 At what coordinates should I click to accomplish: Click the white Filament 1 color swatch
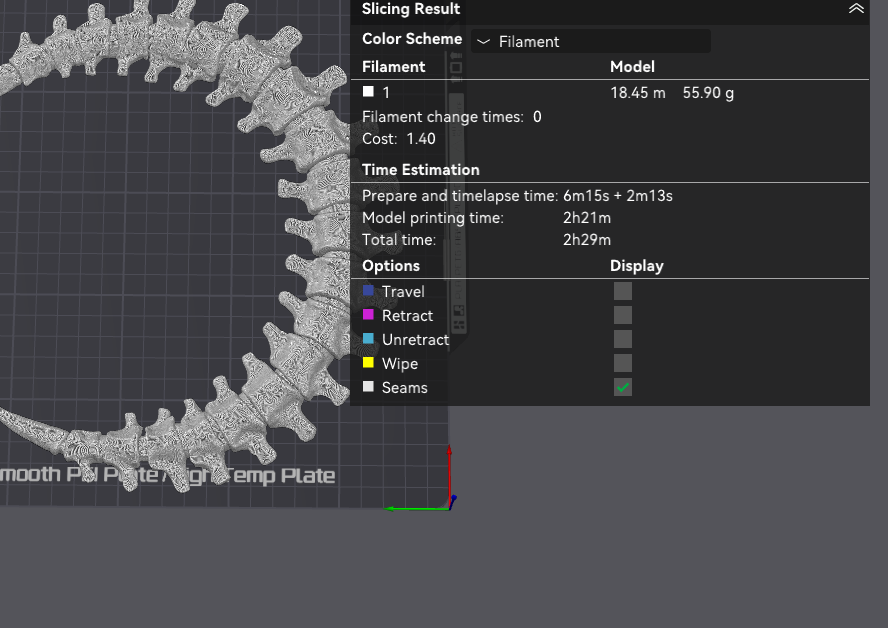368,92
